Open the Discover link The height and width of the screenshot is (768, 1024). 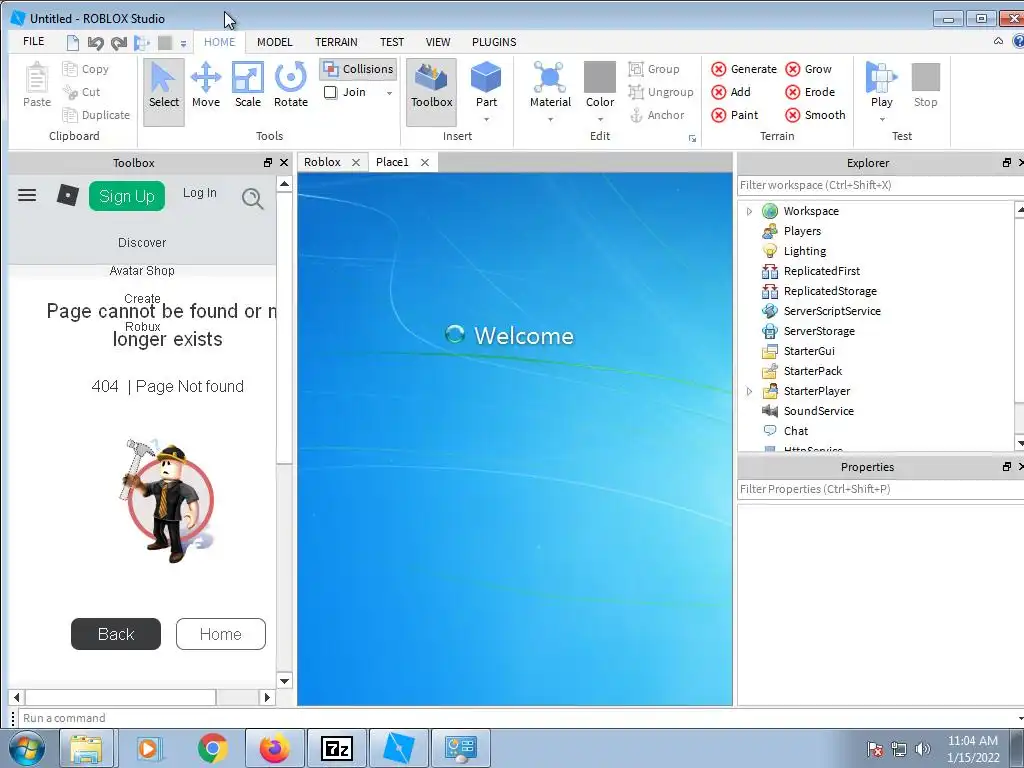pyautogui.click(x=142, y=242)
